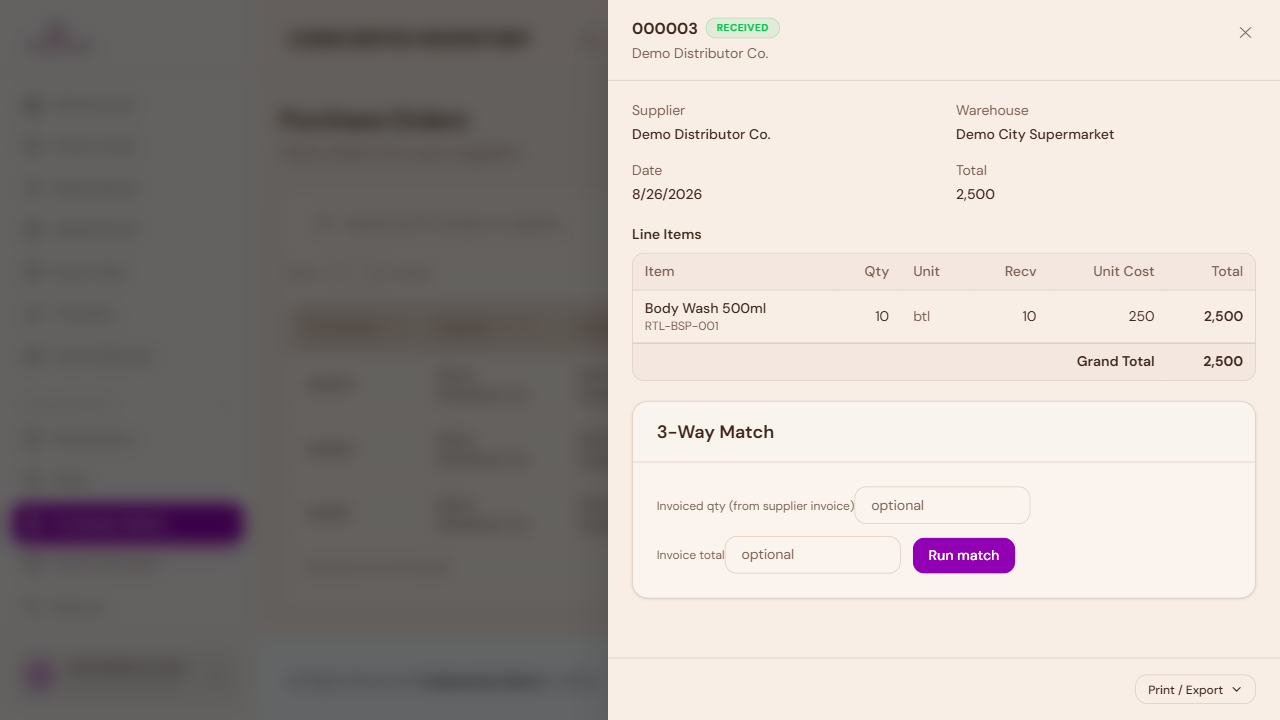Click the Recv column header

[x=1021, y=271]
